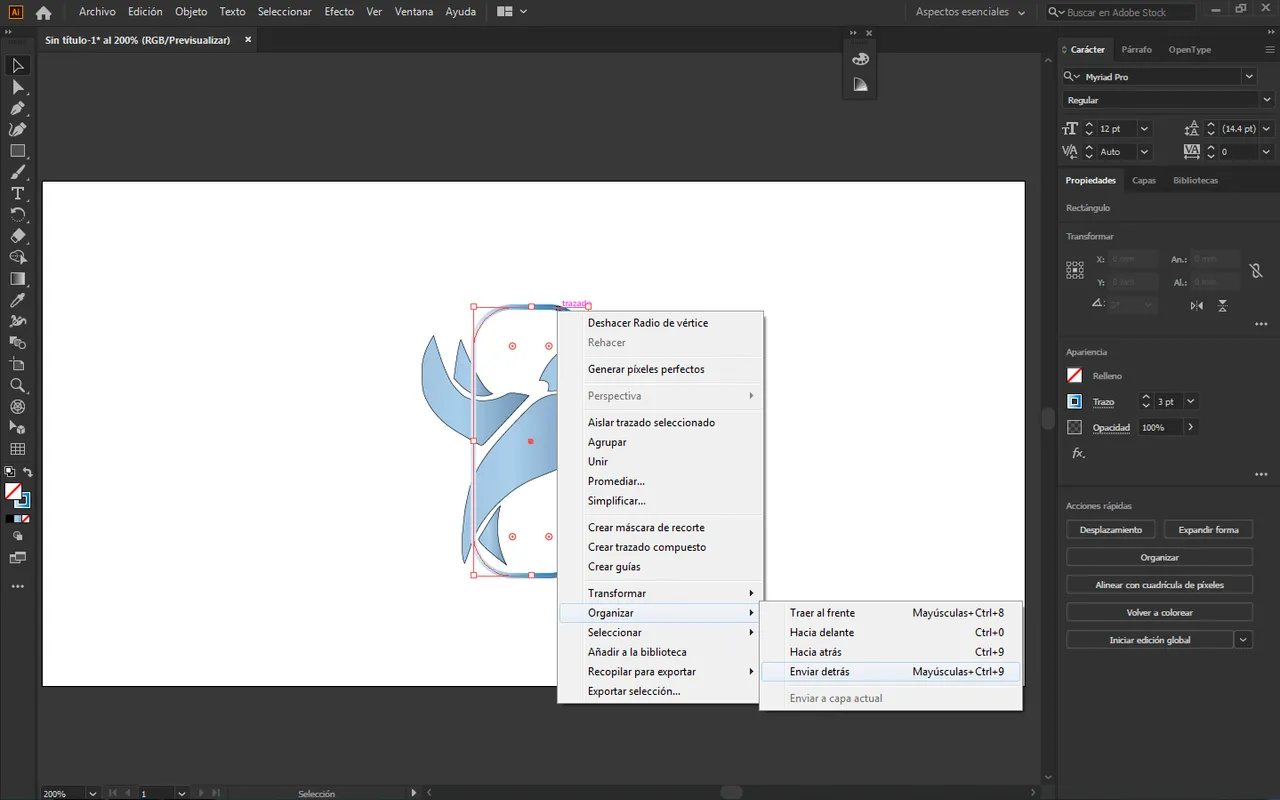This screenshot has width=1280, height=800.
Task: Select the Gradient tool
Action: tap(18, 279)
